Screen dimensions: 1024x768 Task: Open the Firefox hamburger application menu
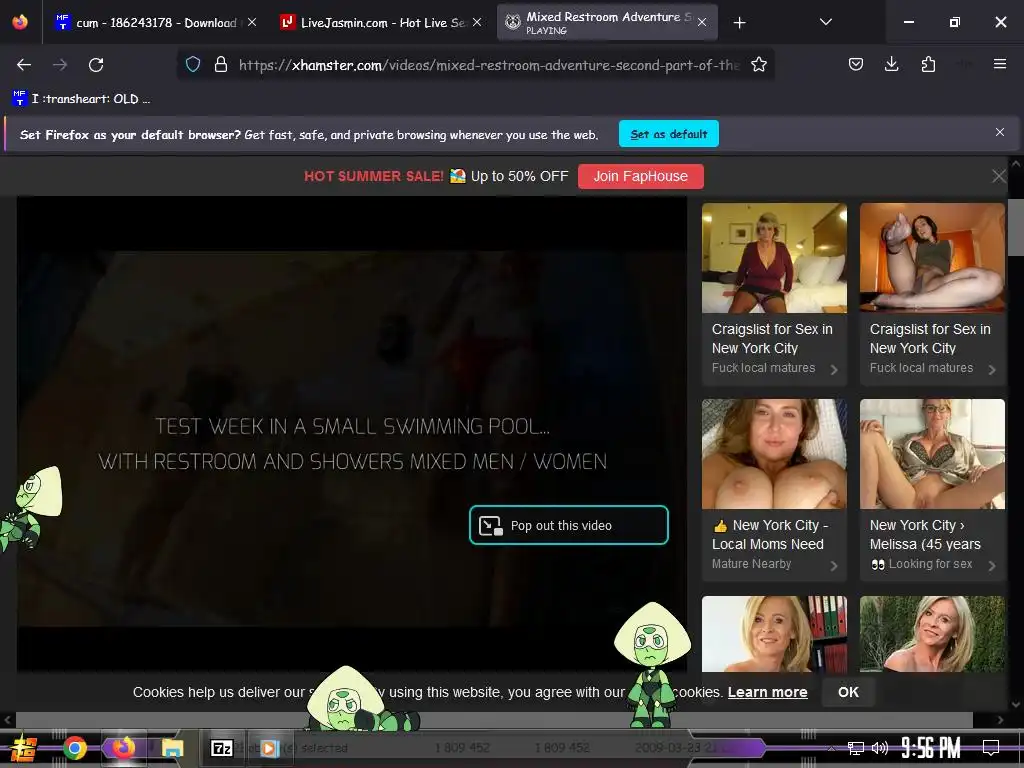999,64
